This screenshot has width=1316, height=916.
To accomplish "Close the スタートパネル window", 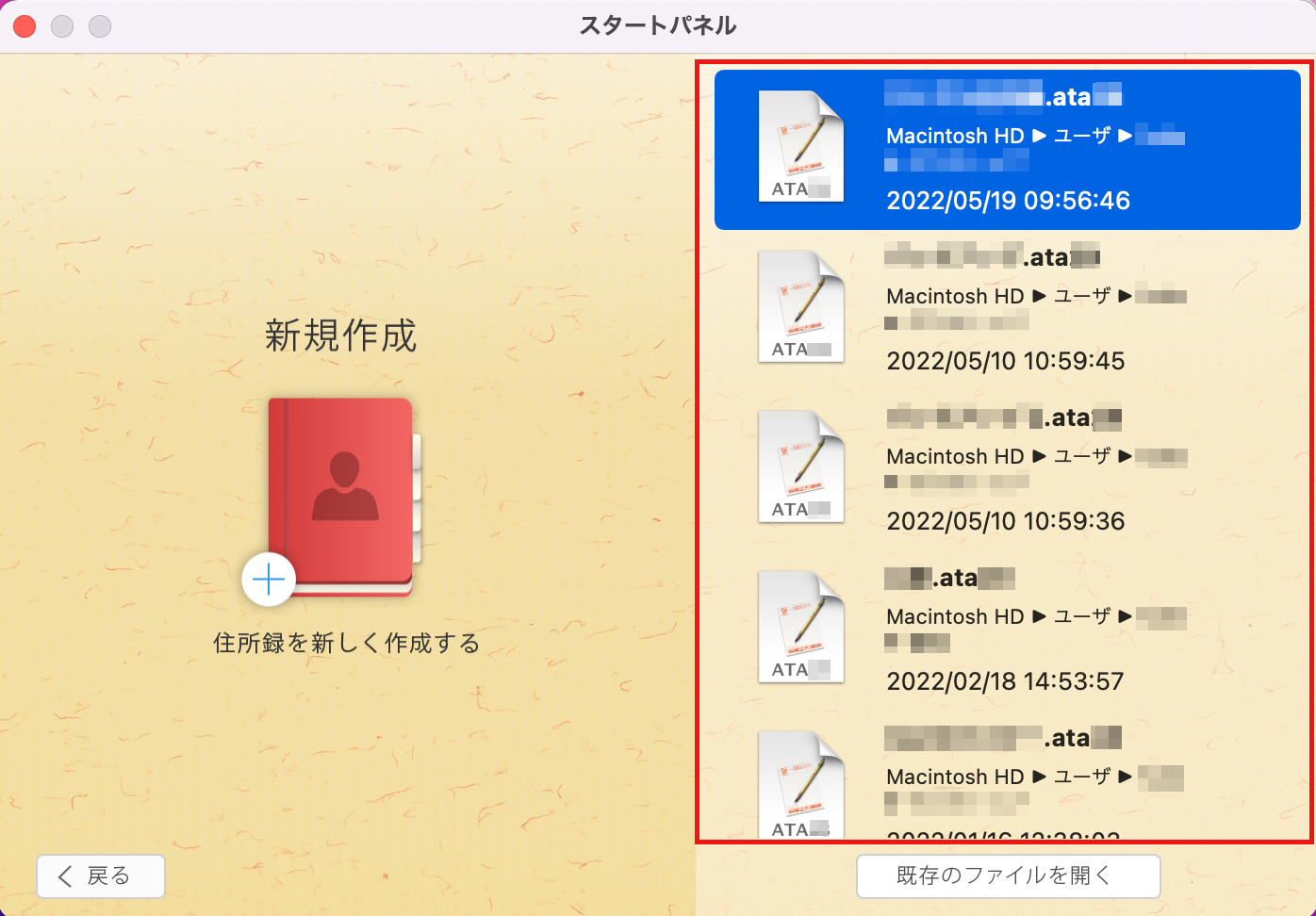I will tap(25, 26).
